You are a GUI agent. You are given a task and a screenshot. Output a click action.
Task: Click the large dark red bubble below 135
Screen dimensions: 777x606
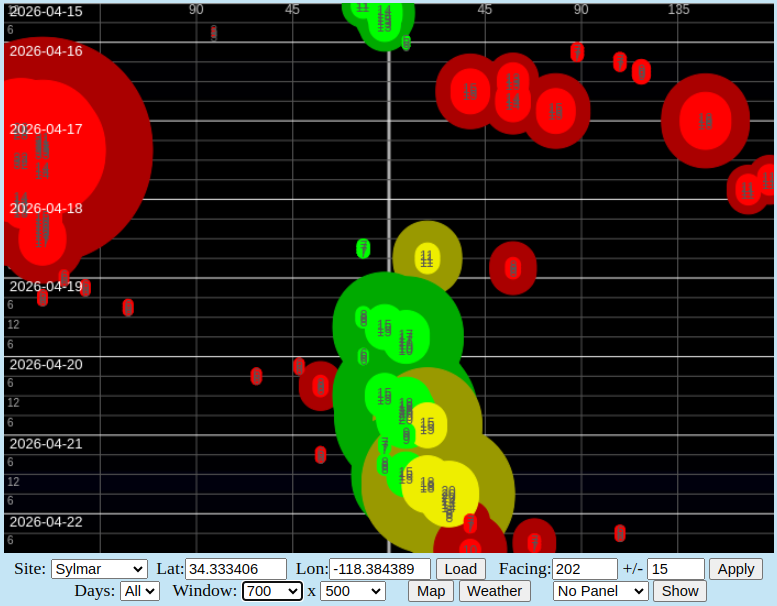click(x=705, y=121)
